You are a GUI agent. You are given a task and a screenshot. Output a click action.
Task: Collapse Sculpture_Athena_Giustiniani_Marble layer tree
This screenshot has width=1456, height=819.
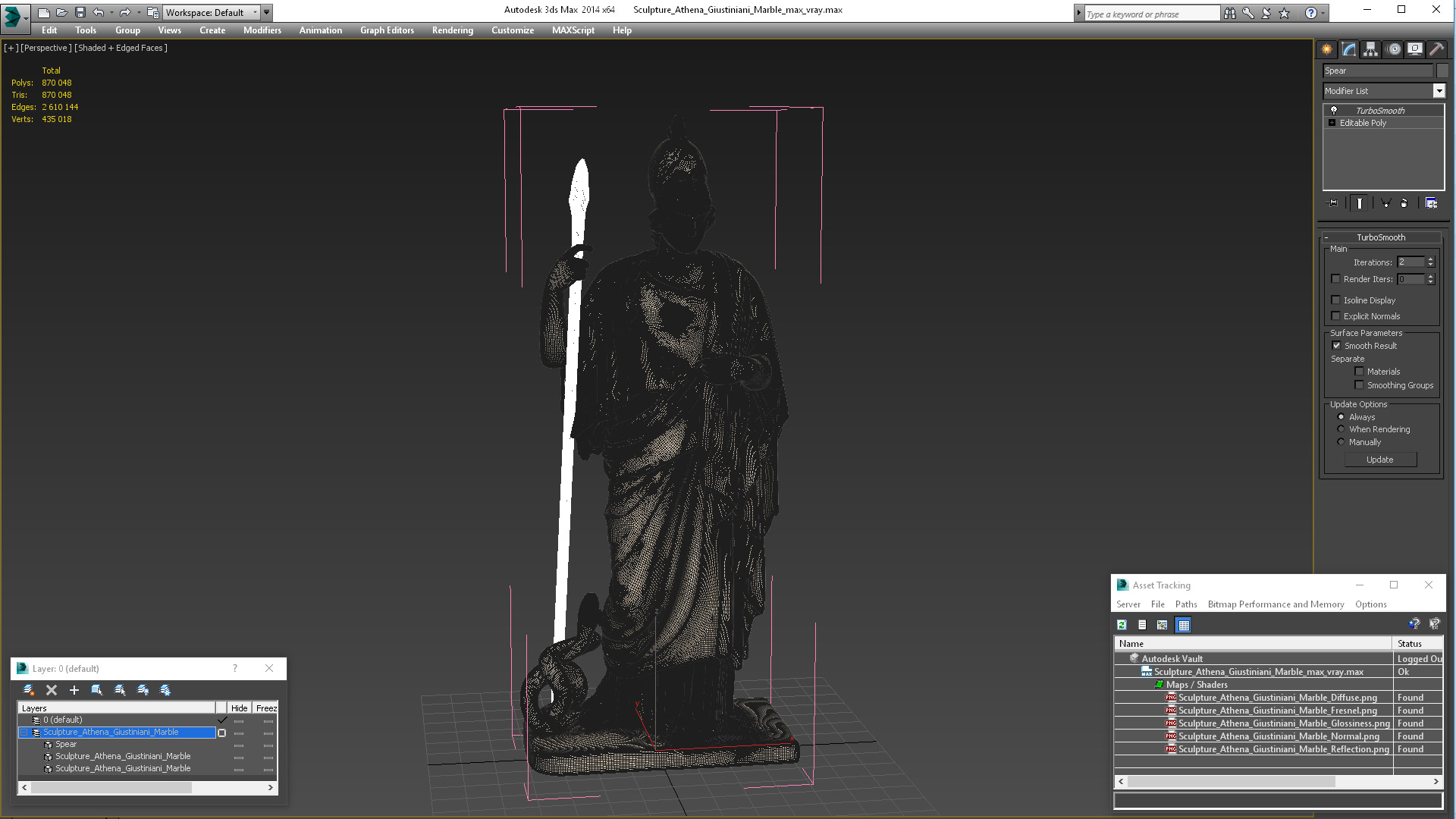pyautogui.click(x=24, y=733)
